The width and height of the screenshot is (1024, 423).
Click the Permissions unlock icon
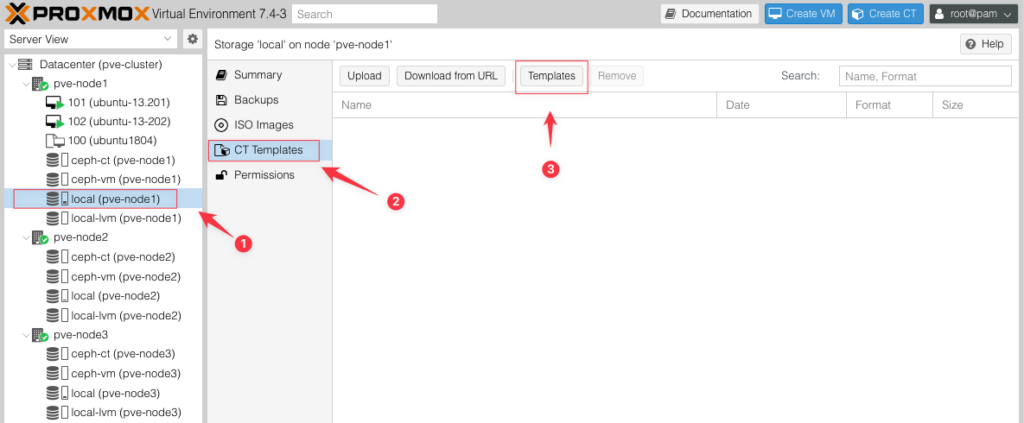click(x=222, y=175)
